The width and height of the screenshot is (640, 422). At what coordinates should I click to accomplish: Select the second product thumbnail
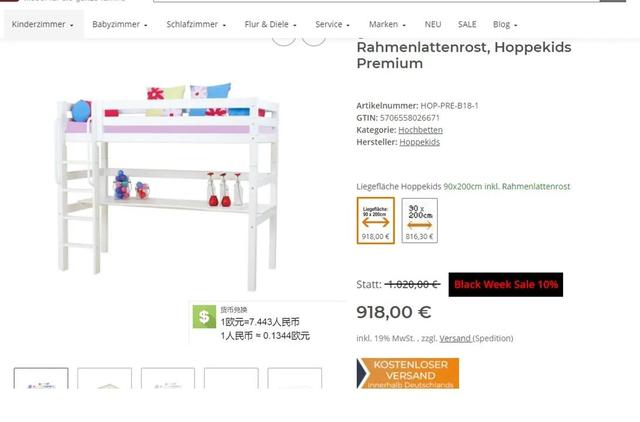click(x=104, y=378)
